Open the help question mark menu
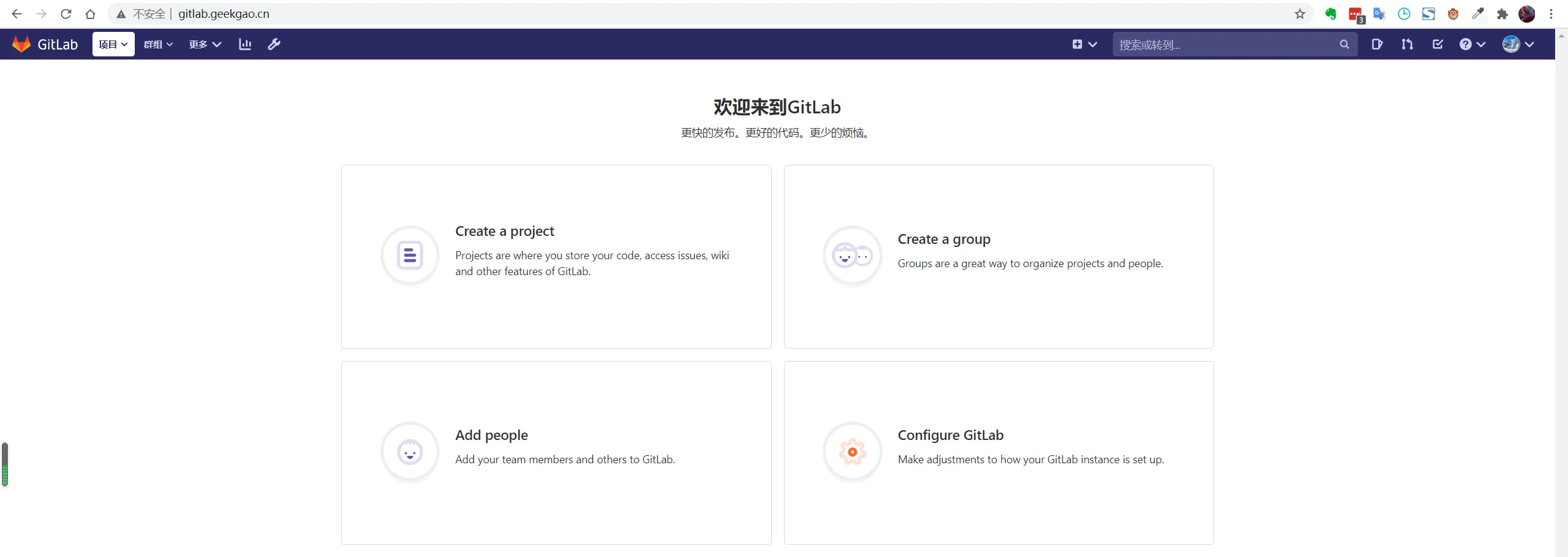The image size is (1568, 557). (1472, 44)
